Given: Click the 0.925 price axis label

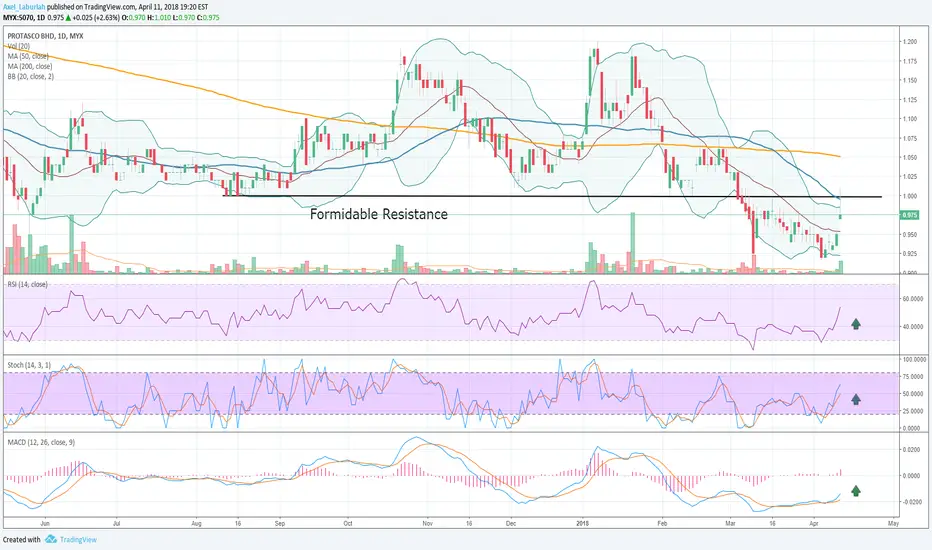Looking at the screenshot, I should tap(909, 254).
